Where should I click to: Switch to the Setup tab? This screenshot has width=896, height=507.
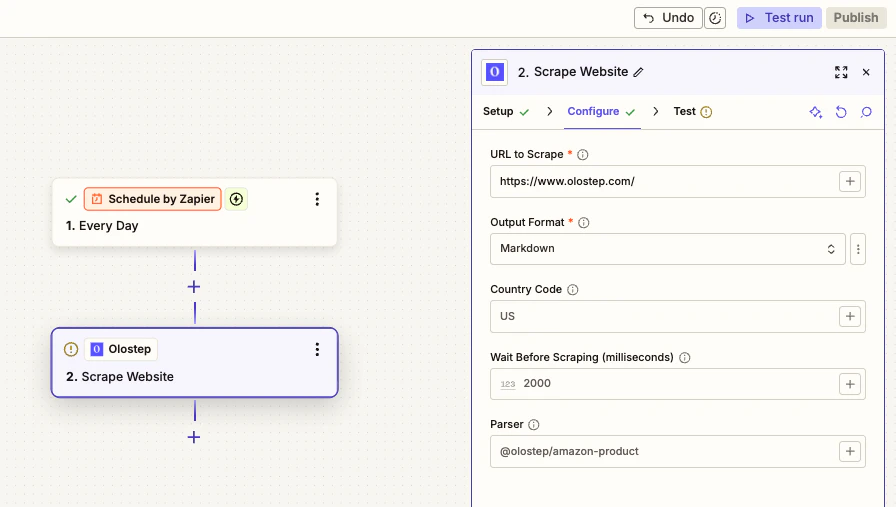pyautogui.click(x=506, y=111)
